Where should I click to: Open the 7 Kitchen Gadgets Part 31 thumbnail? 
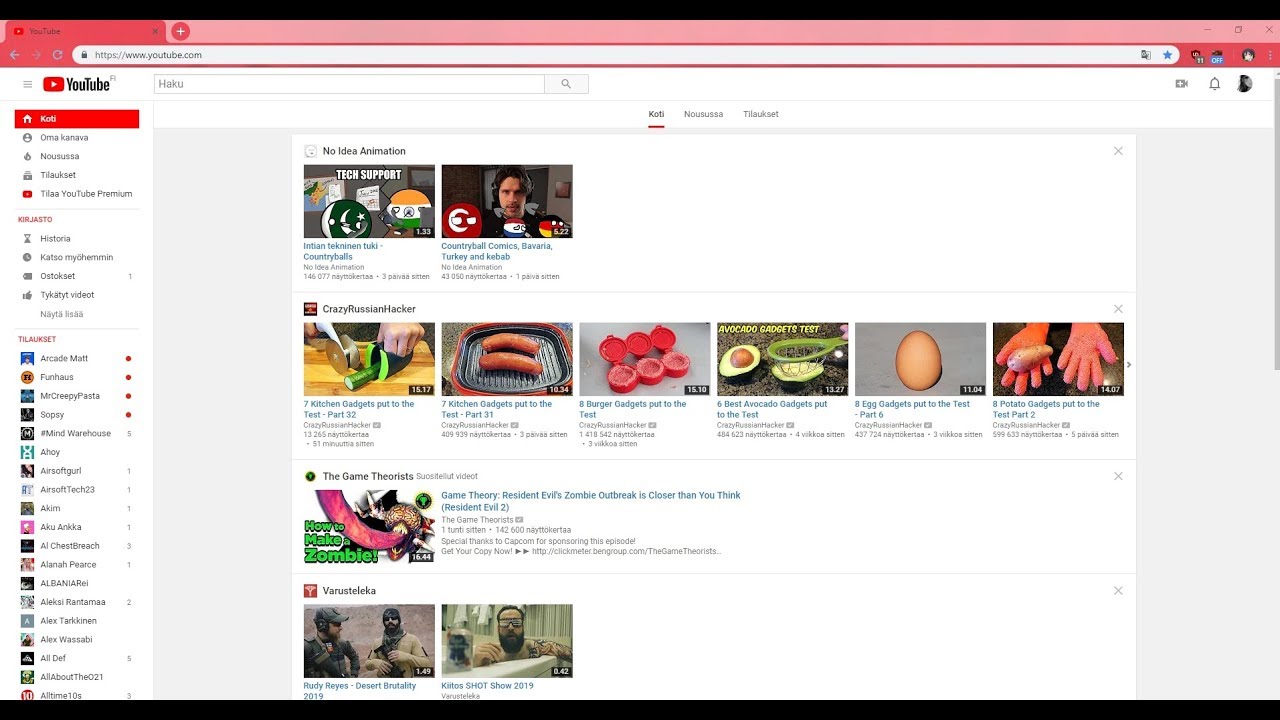pyautogui.click(x=507, y=359)
